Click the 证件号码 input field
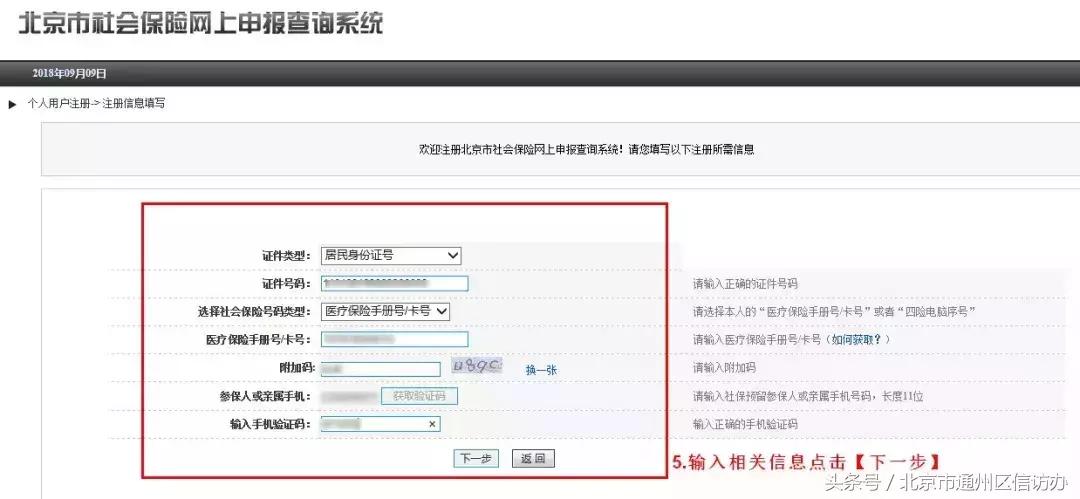 394,283
